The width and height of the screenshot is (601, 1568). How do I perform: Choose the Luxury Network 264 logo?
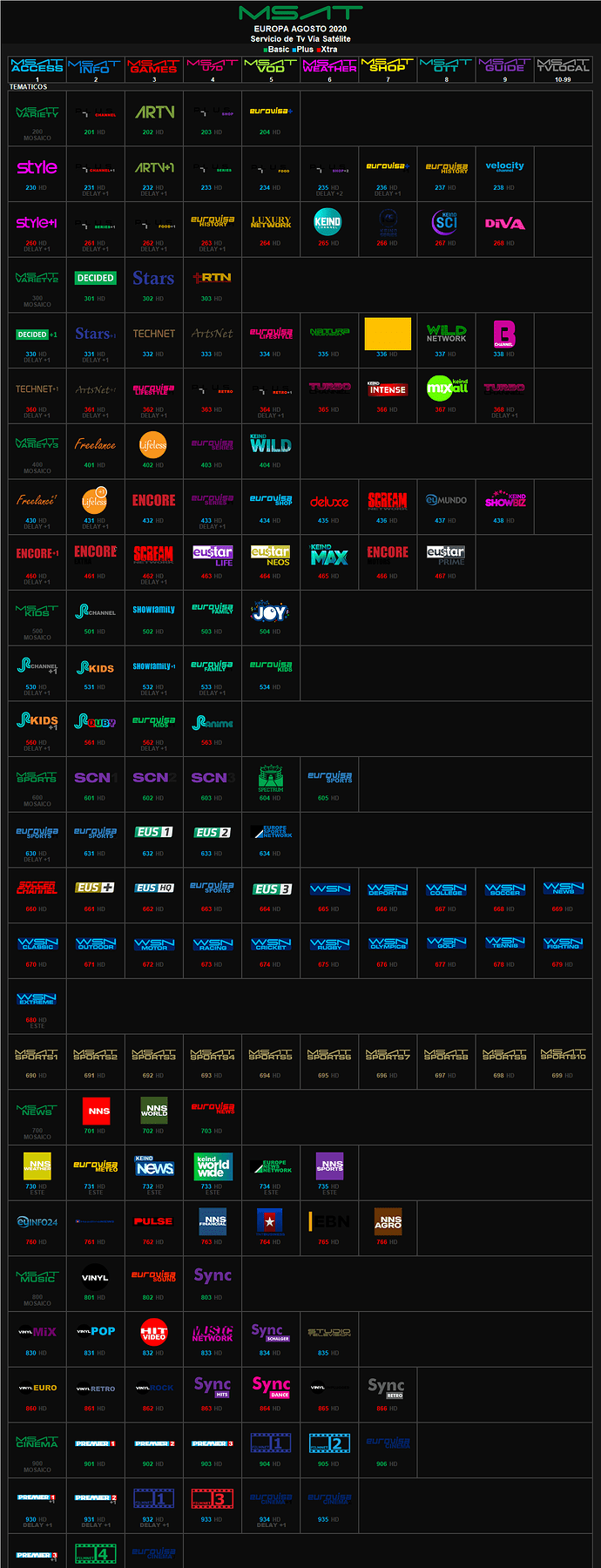click(x=271, y=222)
